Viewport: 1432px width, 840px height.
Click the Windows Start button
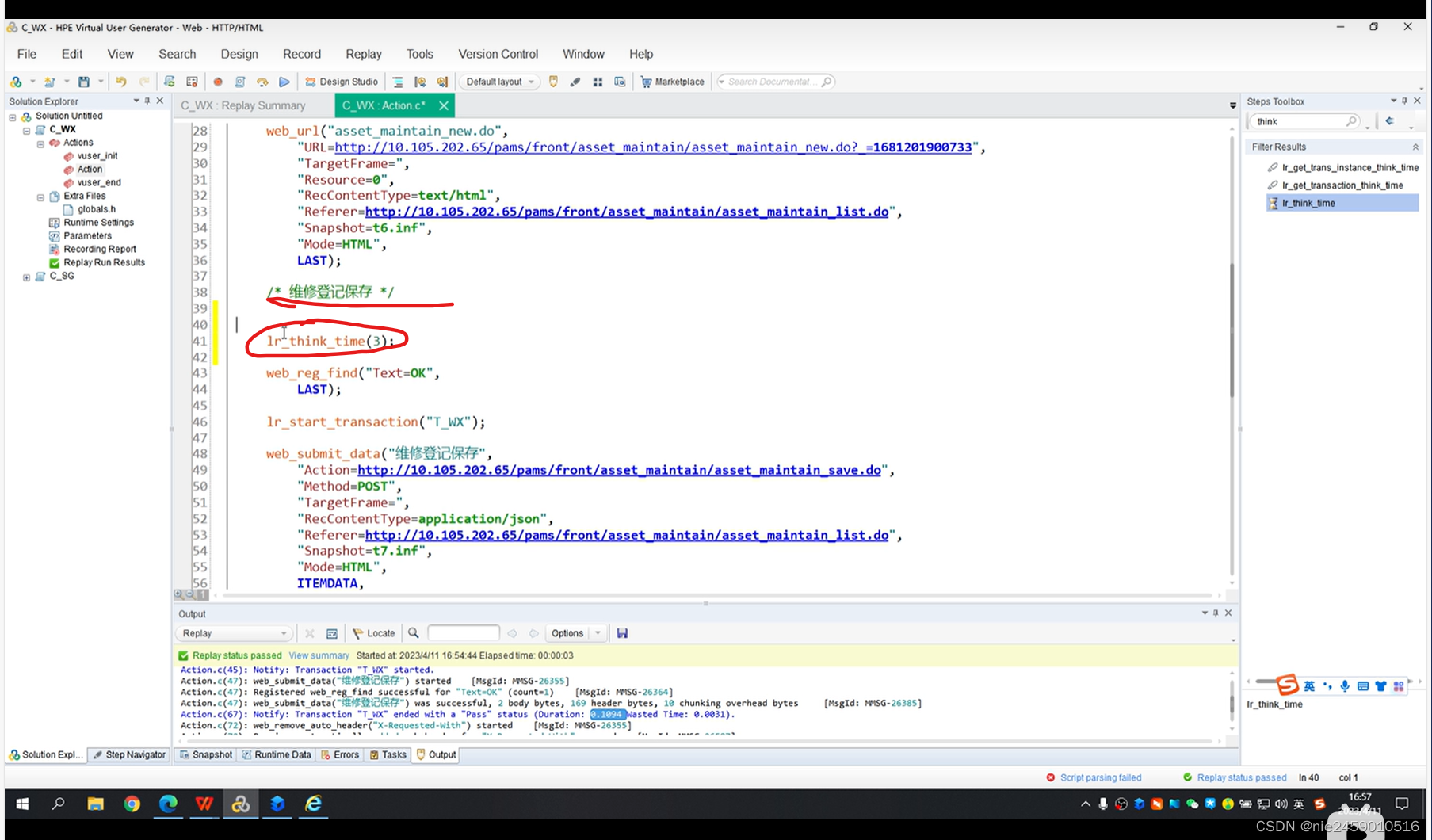click(22, 804)
